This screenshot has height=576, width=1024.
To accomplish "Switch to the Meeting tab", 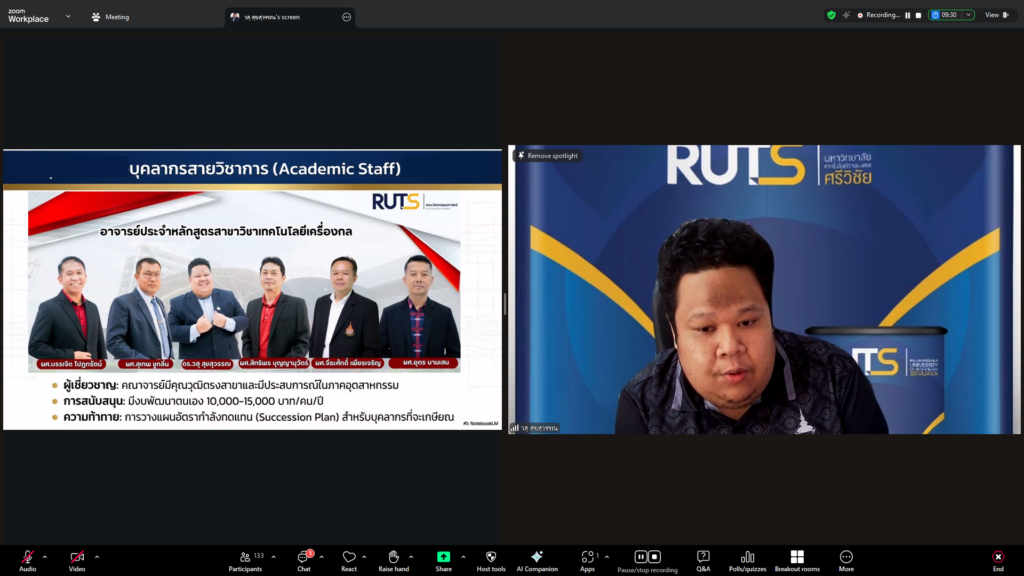I will [110, 17].
